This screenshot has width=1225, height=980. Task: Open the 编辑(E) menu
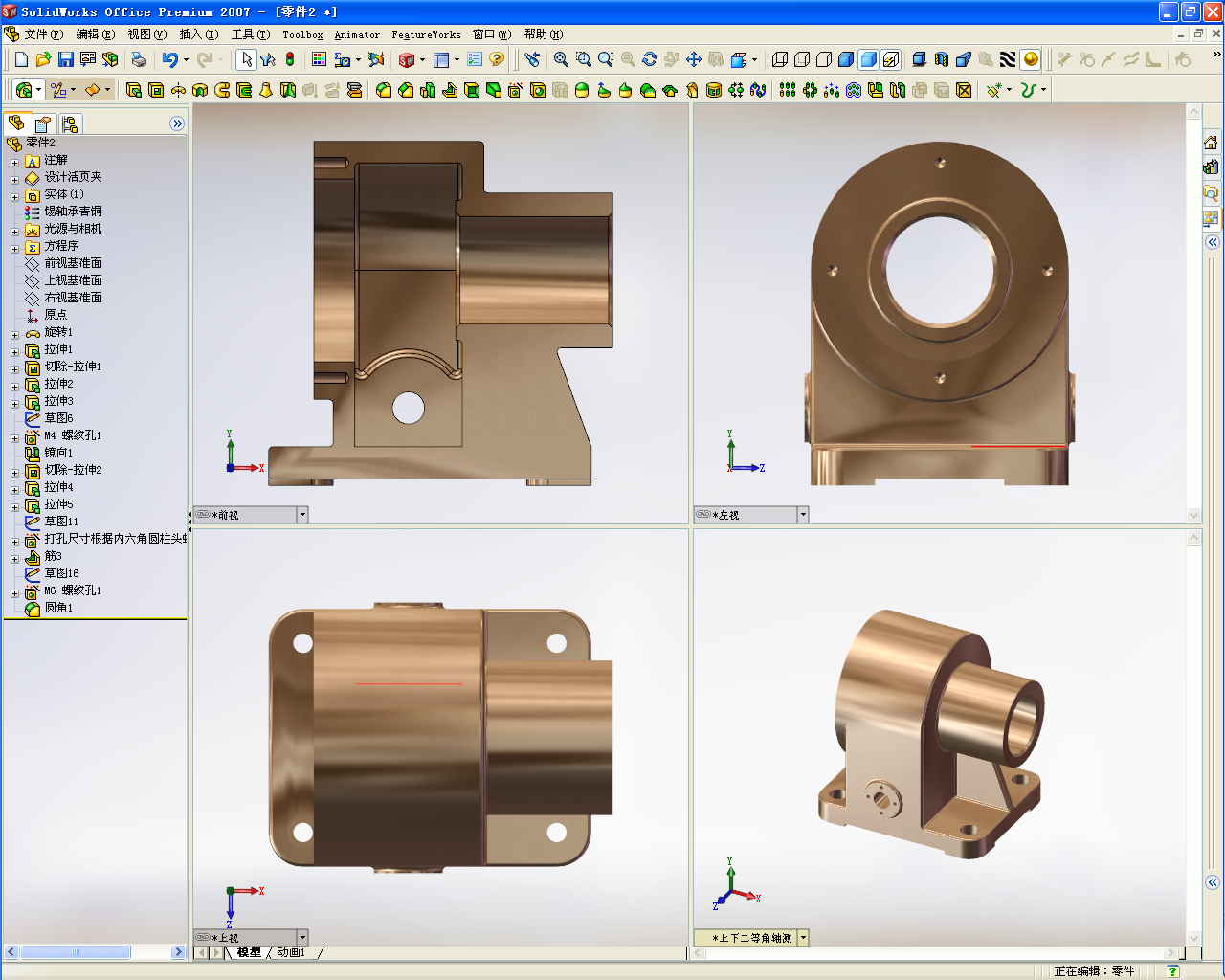click(95, 34)
